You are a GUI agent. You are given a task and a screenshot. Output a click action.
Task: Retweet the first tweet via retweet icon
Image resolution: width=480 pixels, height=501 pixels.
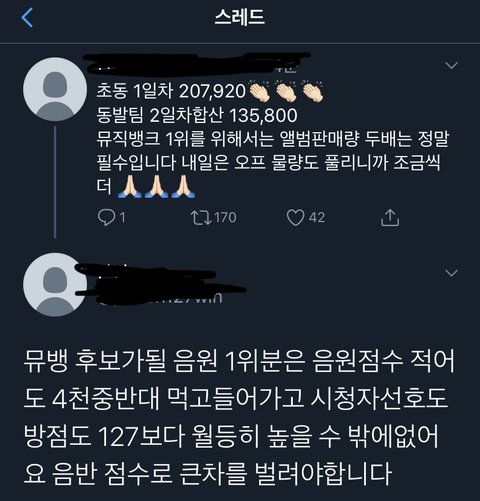click(201, 217)
